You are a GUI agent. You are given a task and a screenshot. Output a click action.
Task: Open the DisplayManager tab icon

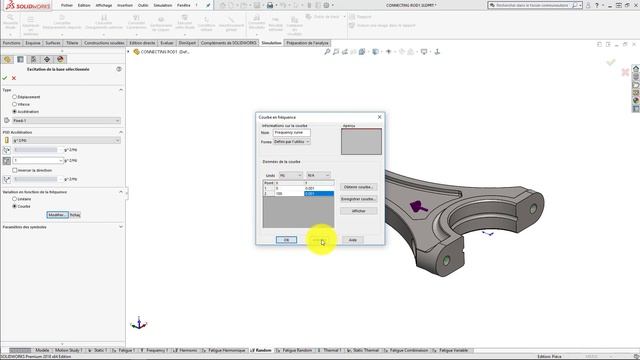[x=60, y=60]
